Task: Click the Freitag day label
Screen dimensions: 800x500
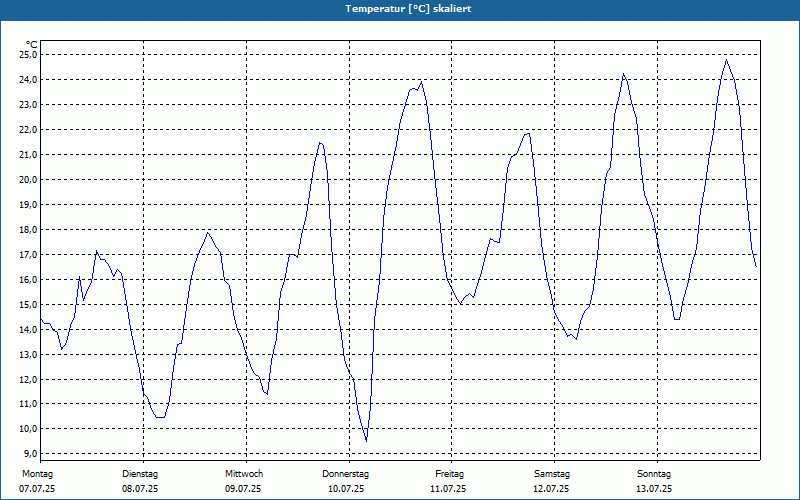Action: tap(449, 474)
